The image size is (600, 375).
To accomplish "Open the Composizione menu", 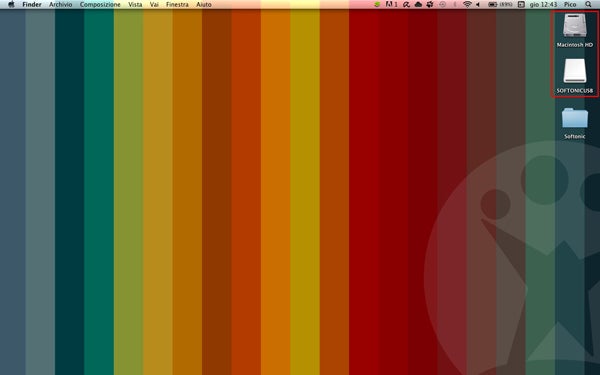I will (x=100, y=5).
